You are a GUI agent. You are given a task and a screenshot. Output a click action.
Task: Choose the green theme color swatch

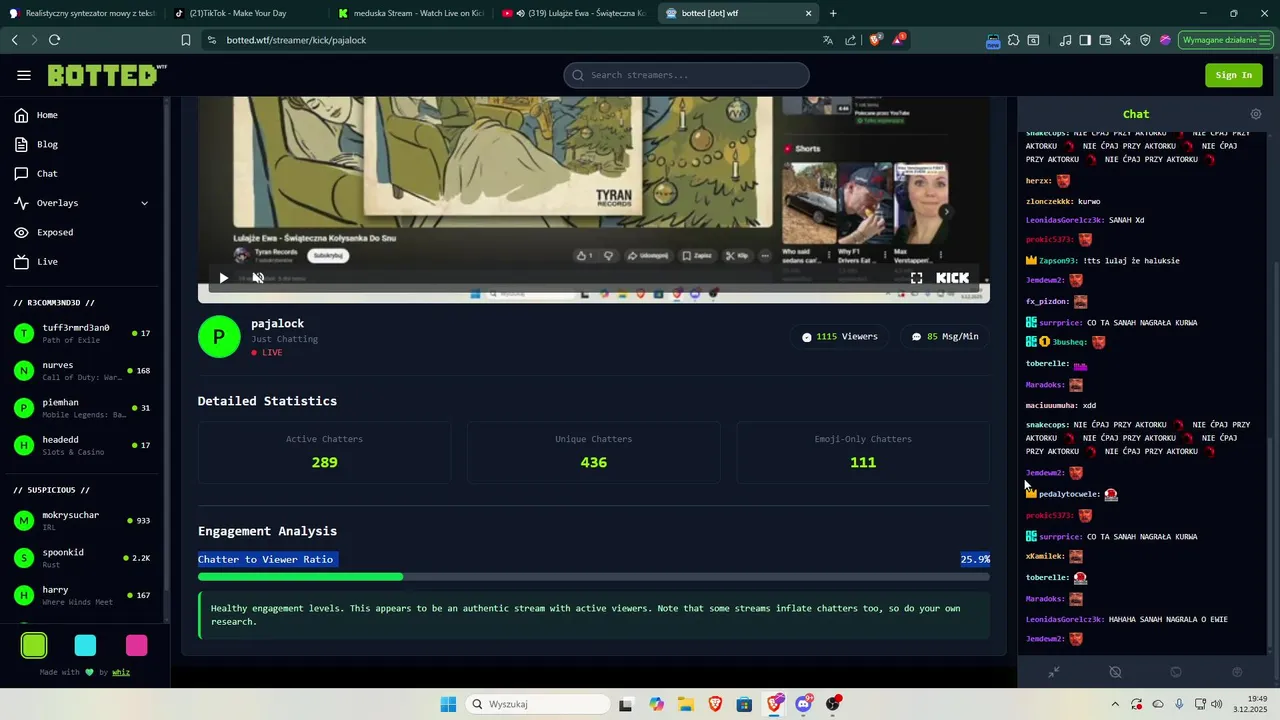[x=34, y=645]
